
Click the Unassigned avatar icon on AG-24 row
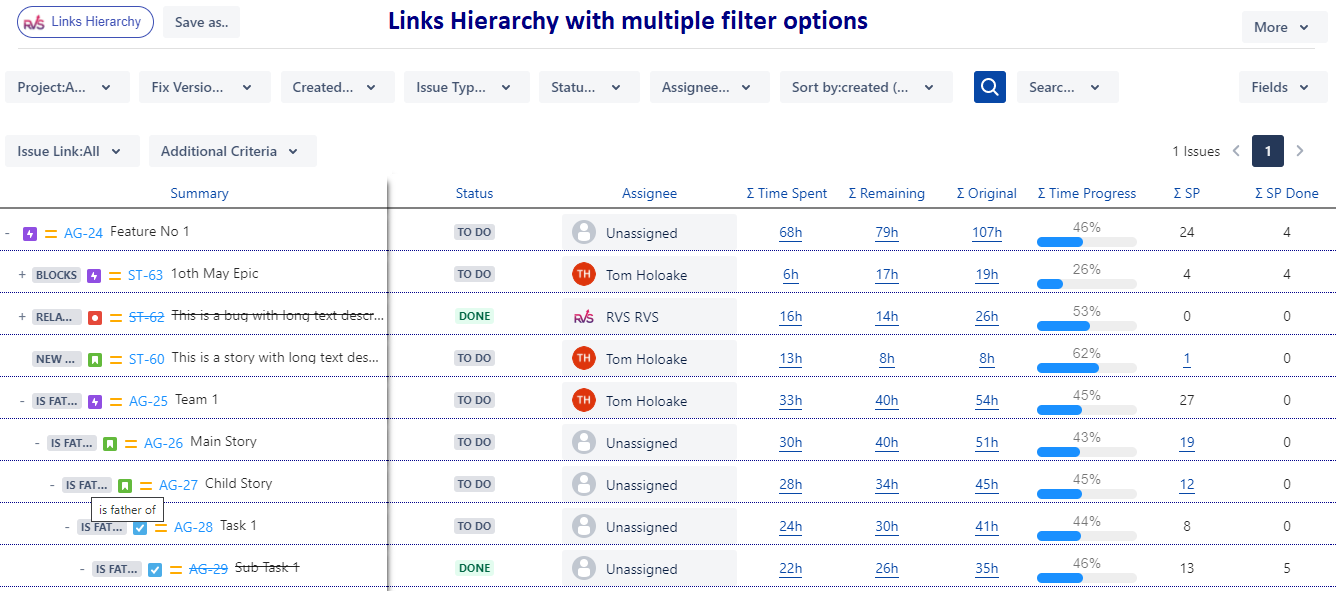click(x=583, y=231)
